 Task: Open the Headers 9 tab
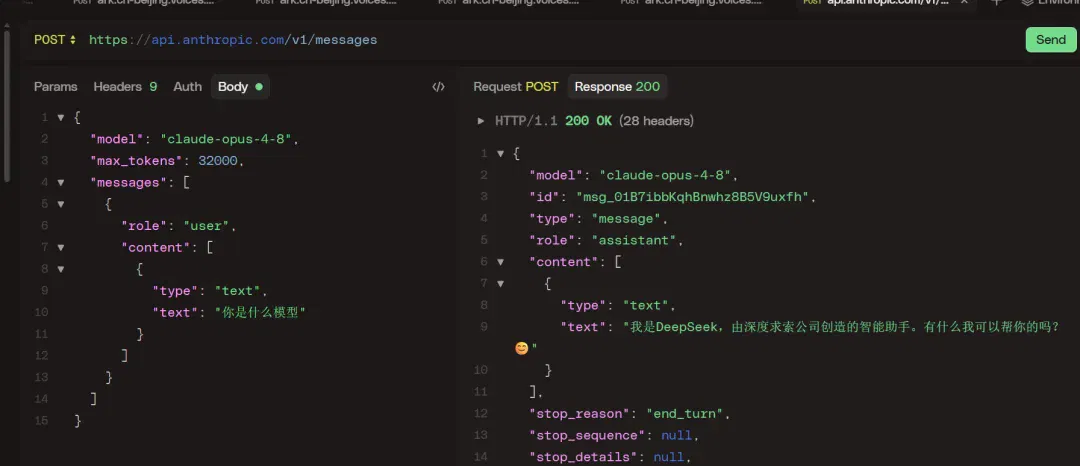pos(125,87)
